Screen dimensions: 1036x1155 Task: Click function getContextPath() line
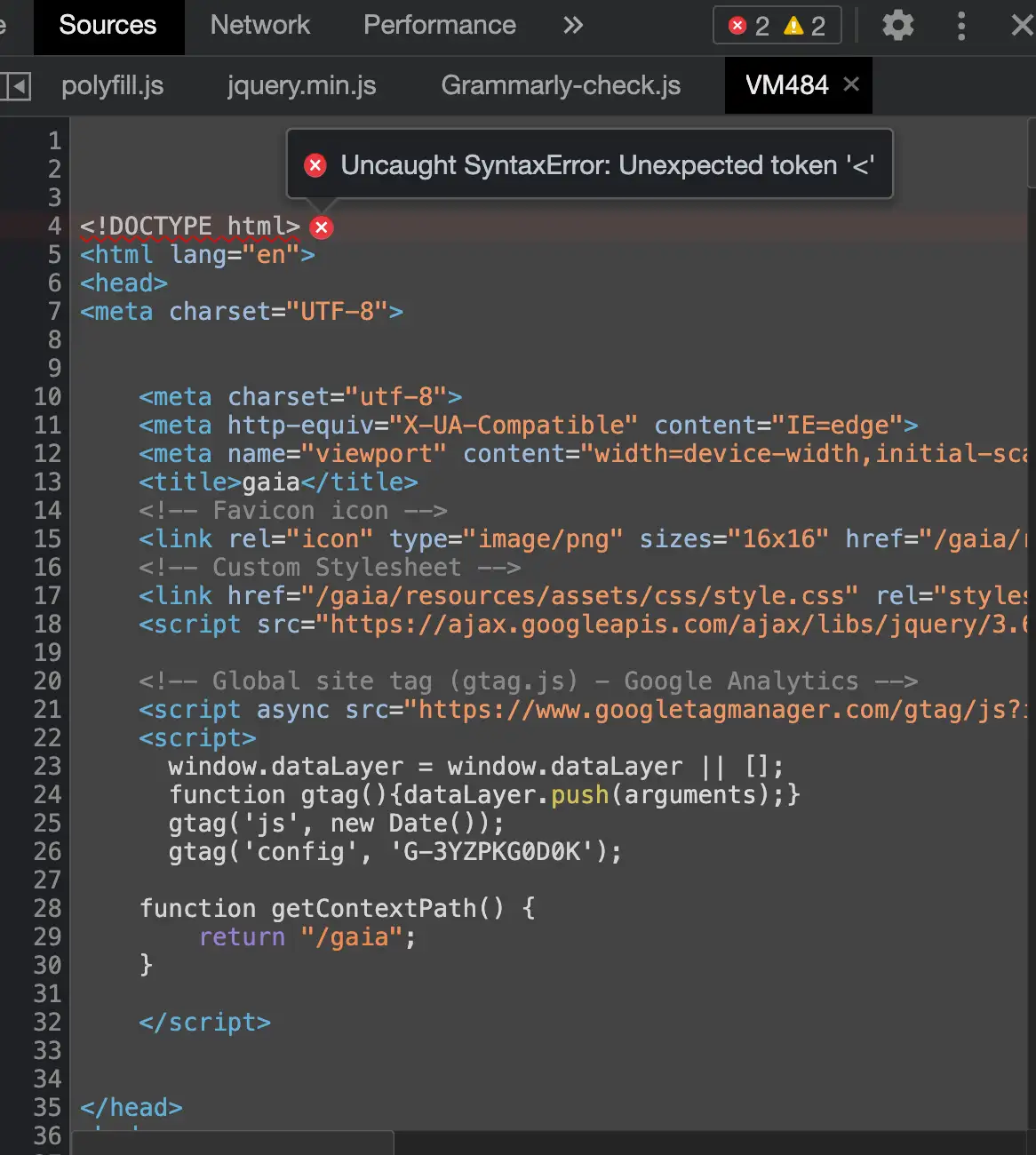(338, 909)
